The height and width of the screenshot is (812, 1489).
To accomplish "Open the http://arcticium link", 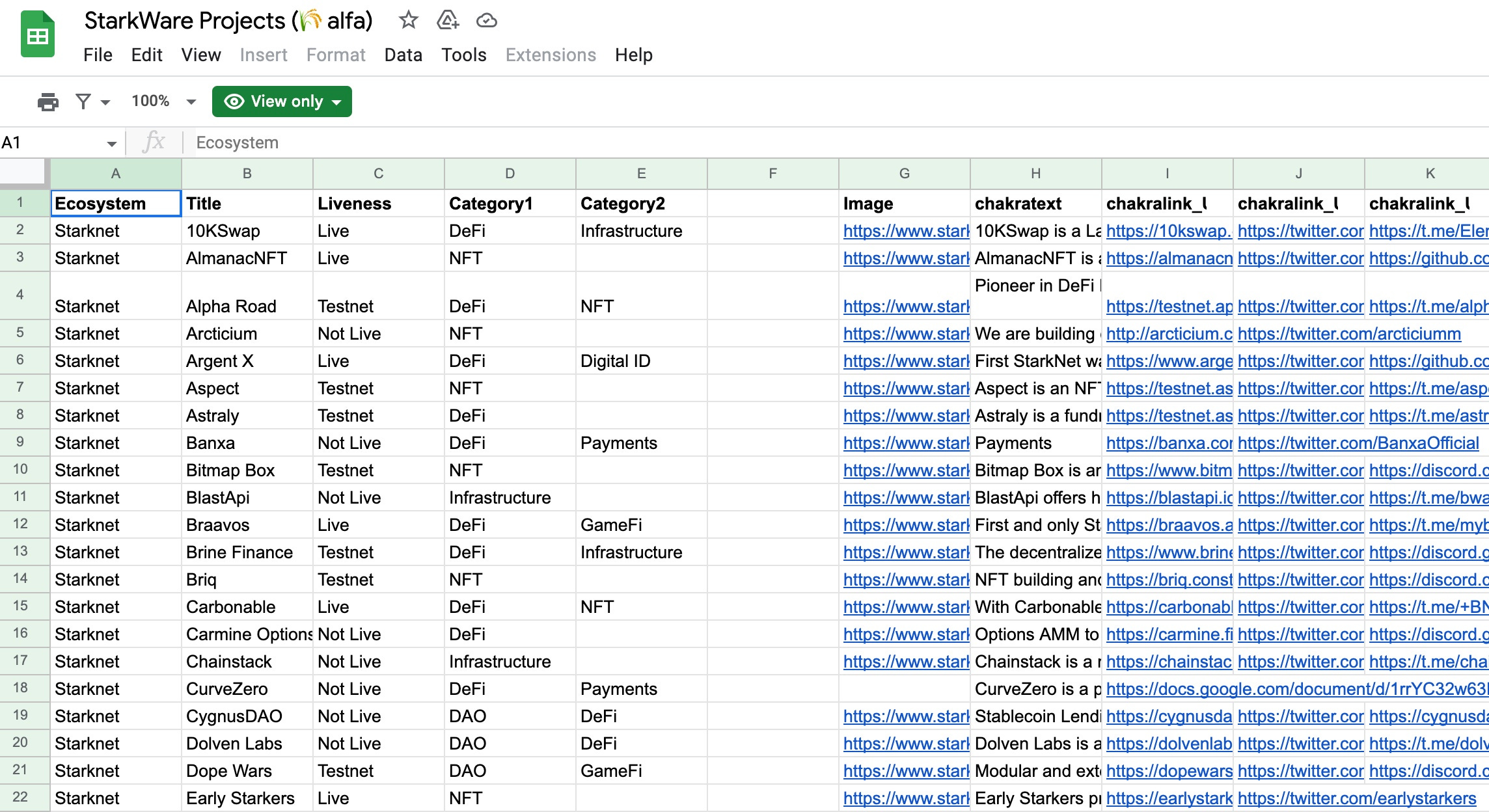I will click(x=1169, y=334).
